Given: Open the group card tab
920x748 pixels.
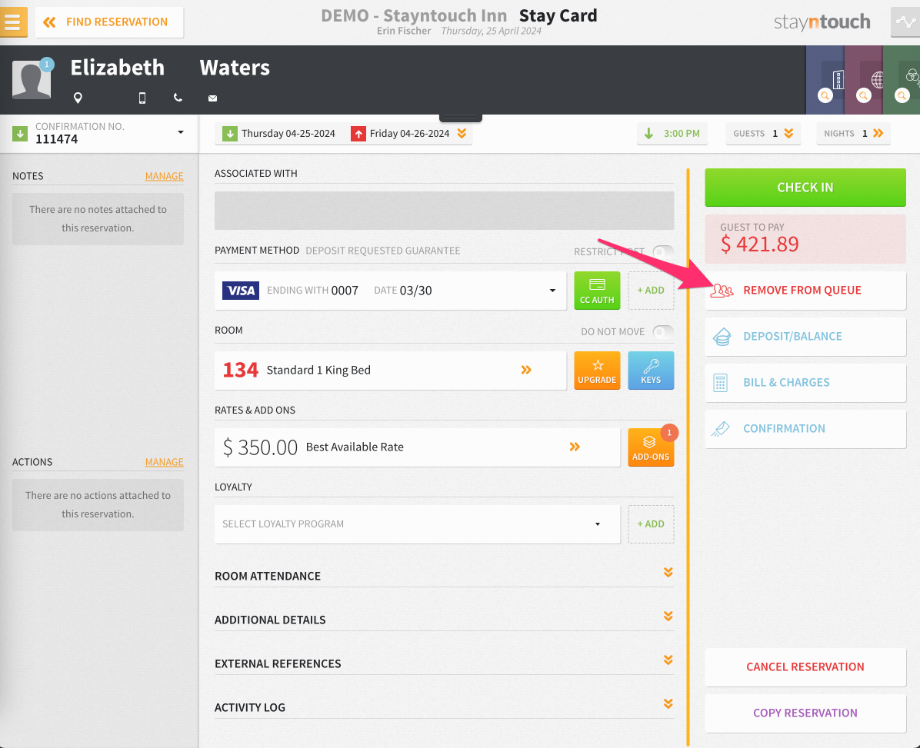Looking at the screenshot, I should pos(902,80).
